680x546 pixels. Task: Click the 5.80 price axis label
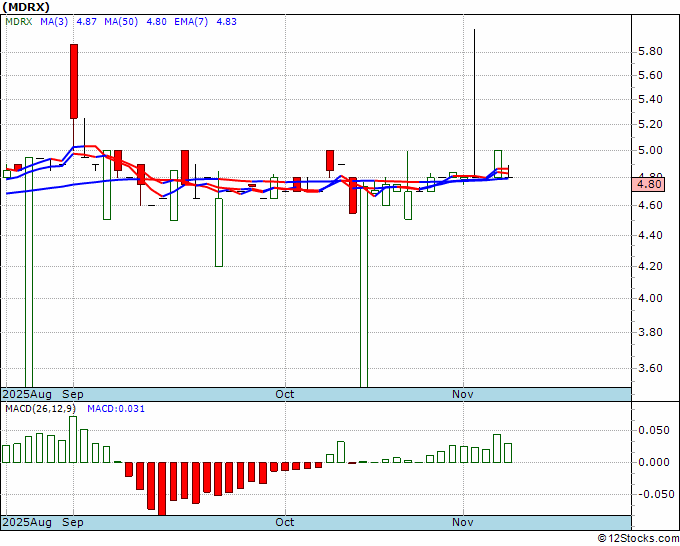[x=651, y=52]
